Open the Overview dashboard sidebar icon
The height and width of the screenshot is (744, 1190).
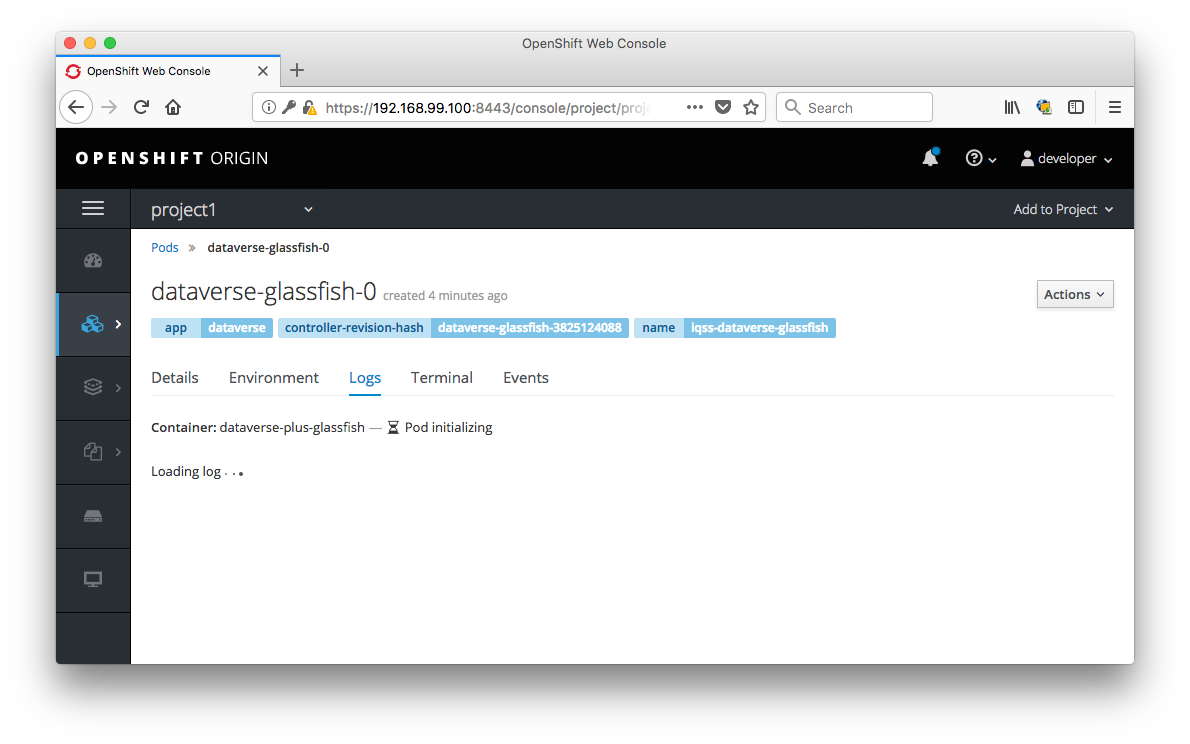click(x=93, y=261)
